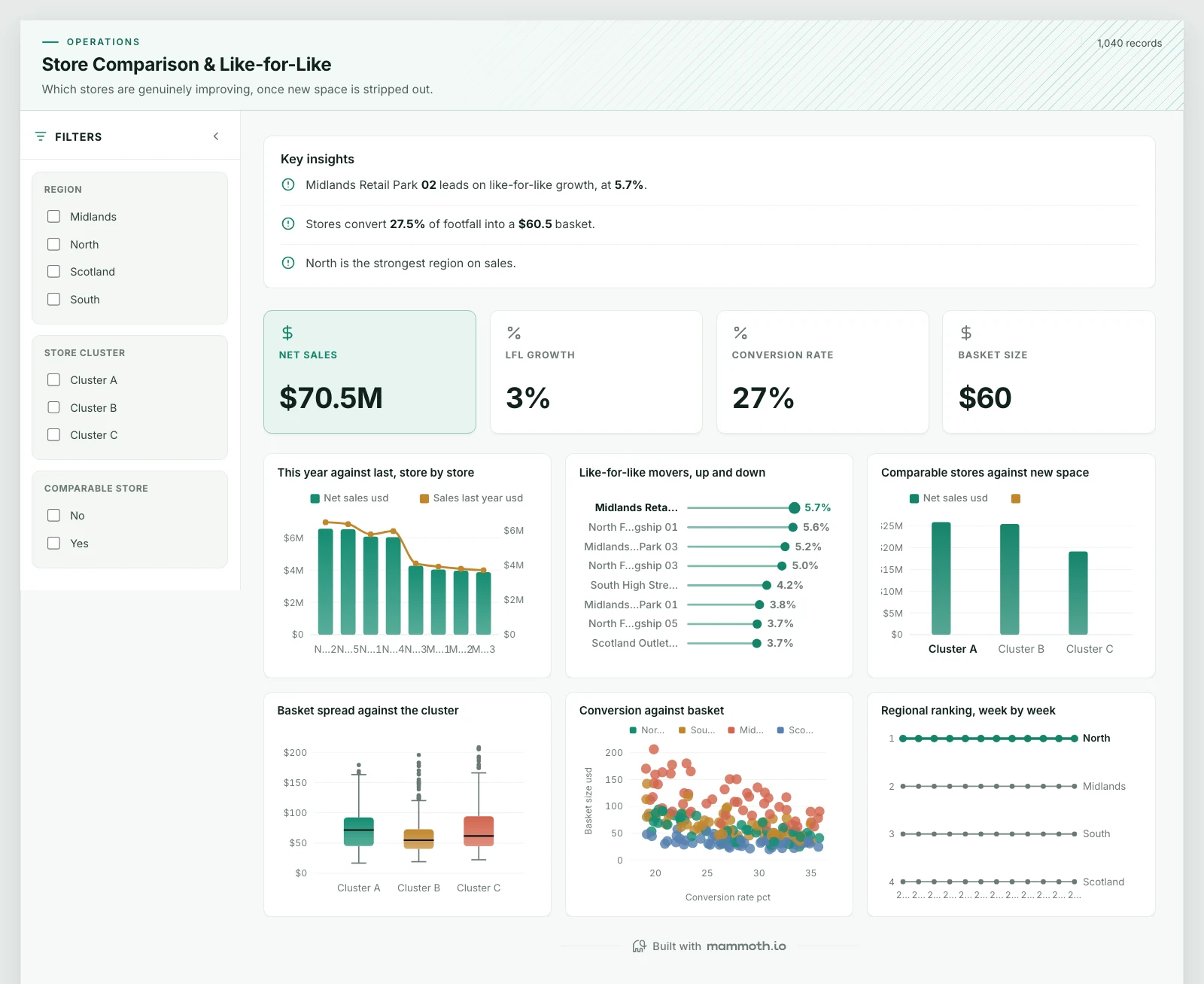Image resolution: width=1204 pixels, height=984 pixels.
Task: Click the Cluster B bar in comparable chart
Action: pyautogui.click(x=1010, y=579)
